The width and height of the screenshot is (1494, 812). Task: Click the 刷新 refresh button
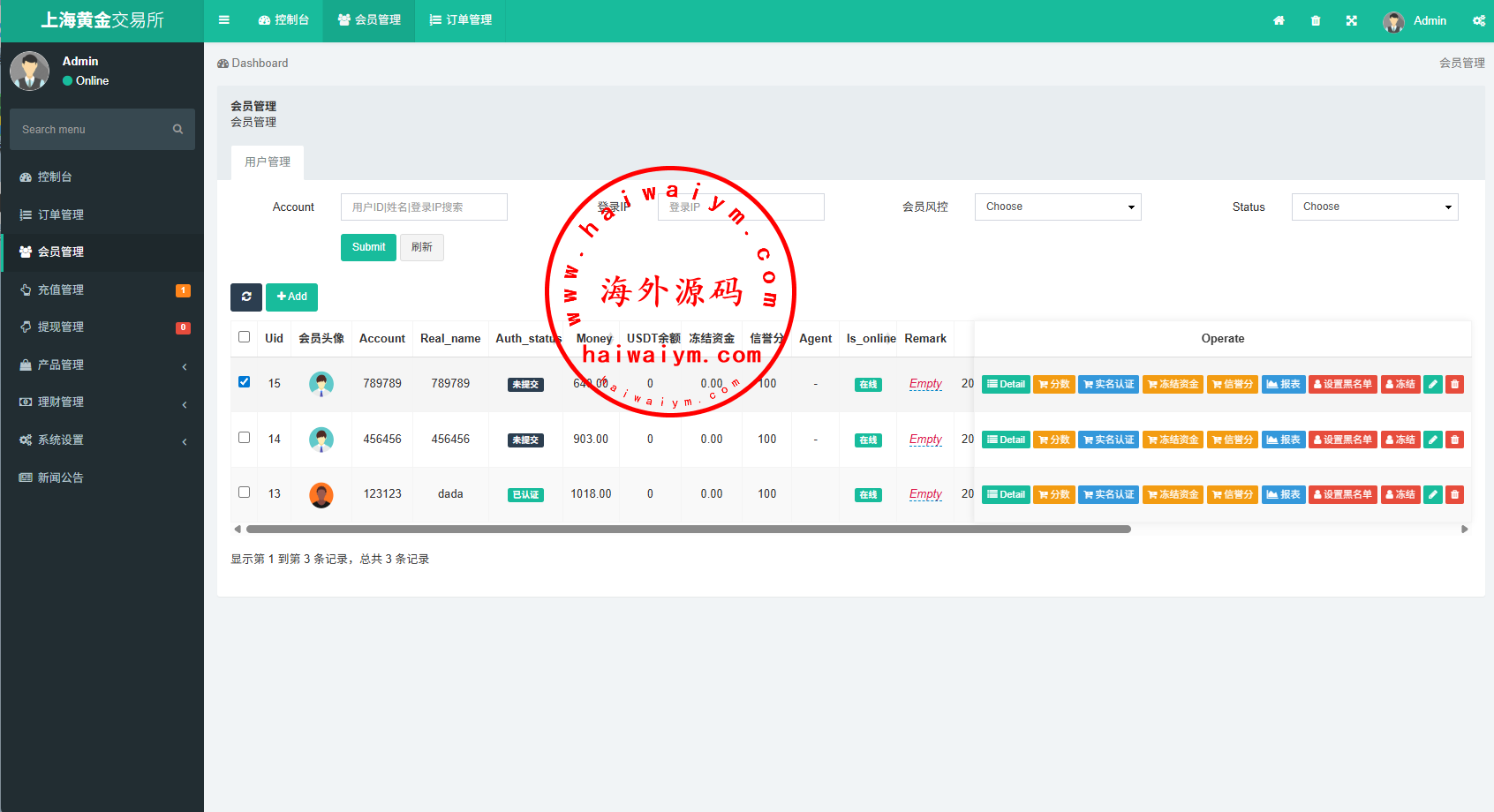pyautogui.click(x=422, y=247)
